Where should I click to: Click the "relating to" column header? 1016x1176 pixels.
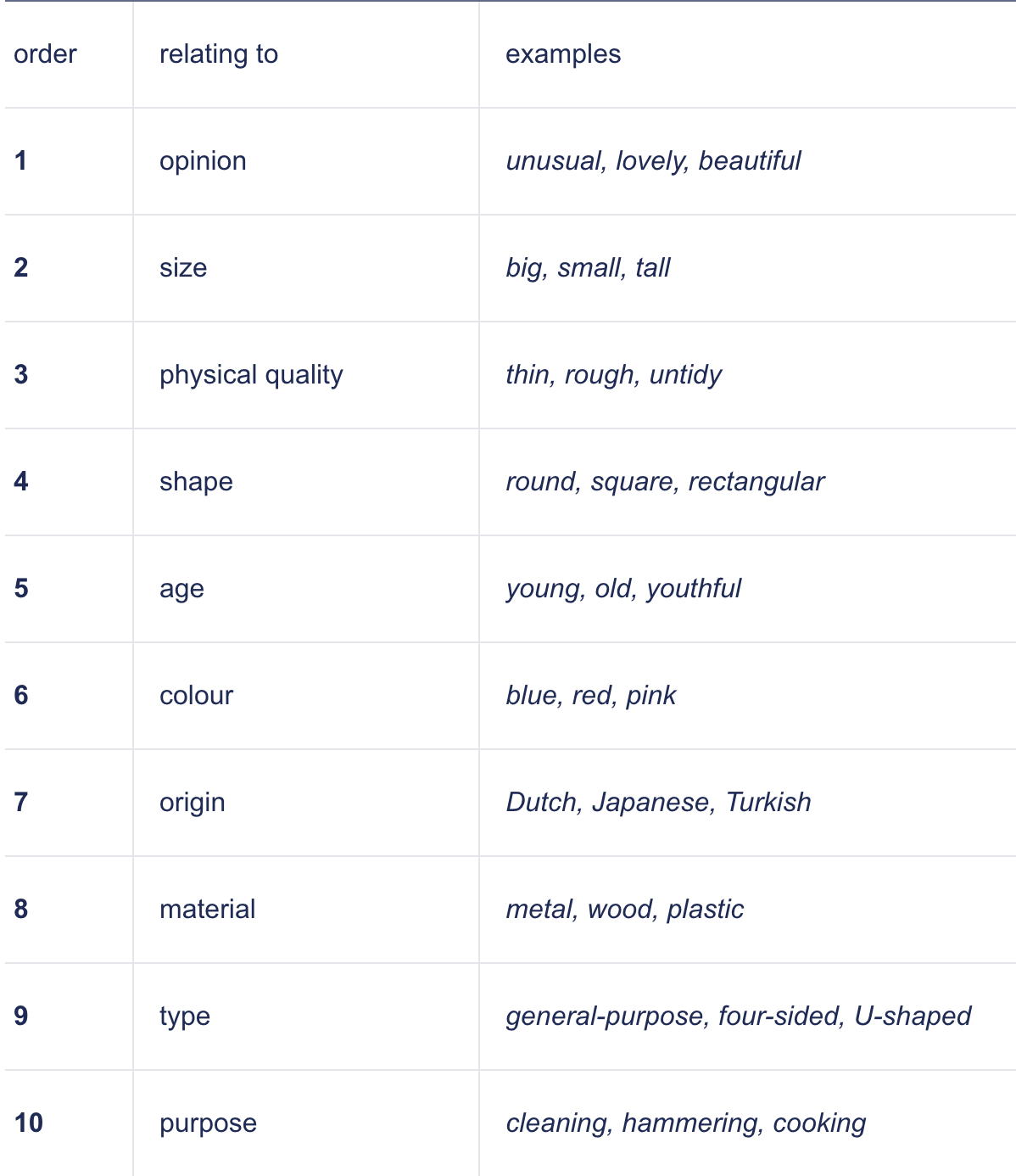(x=219, y=54)
